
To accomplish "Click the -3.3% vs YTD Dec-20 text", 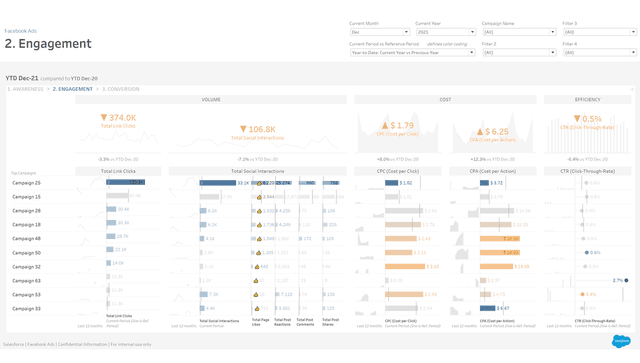I will [118, 159].
